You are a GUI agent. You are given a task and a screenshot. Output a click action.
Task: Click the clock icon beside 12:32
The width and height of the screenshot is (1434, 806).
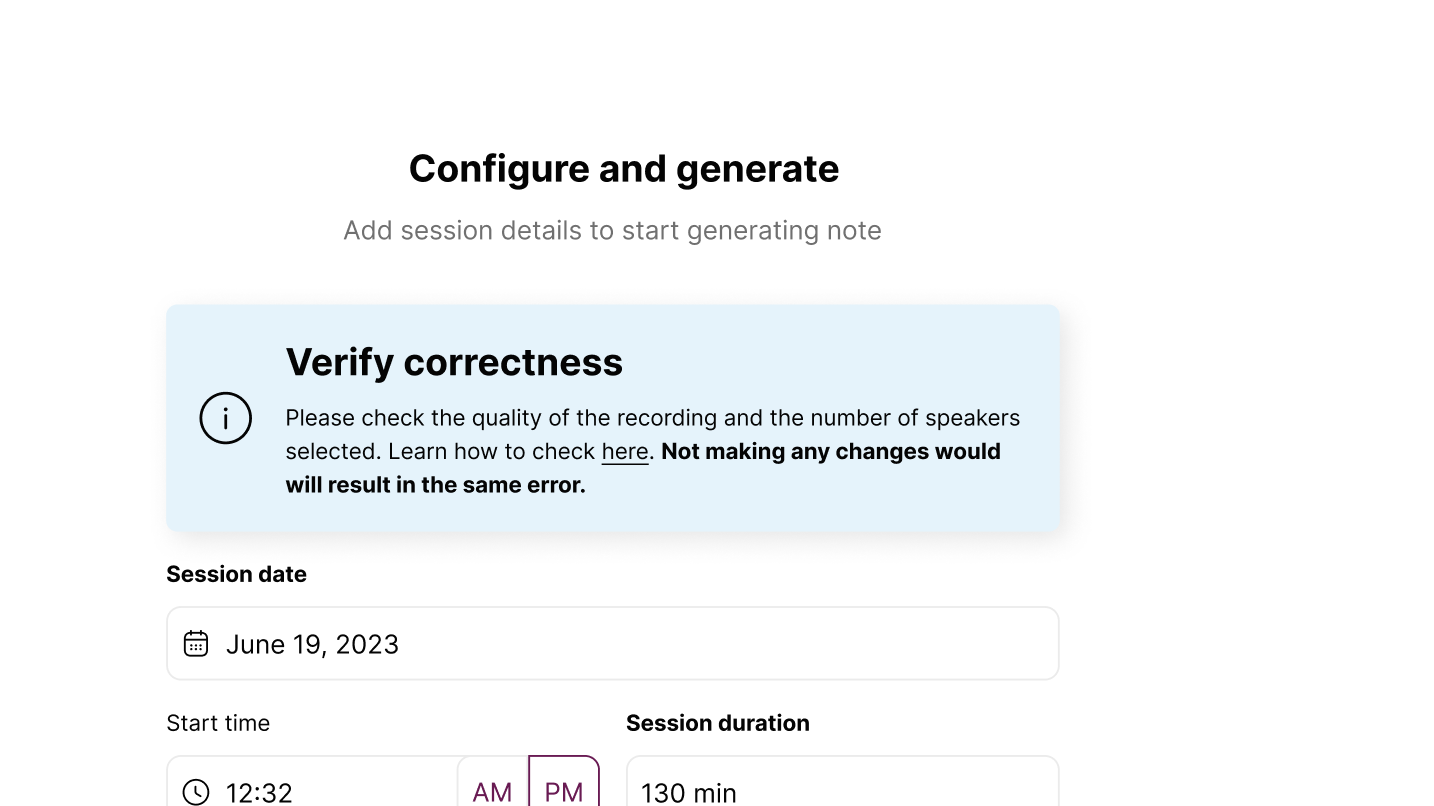click(196, 792)
